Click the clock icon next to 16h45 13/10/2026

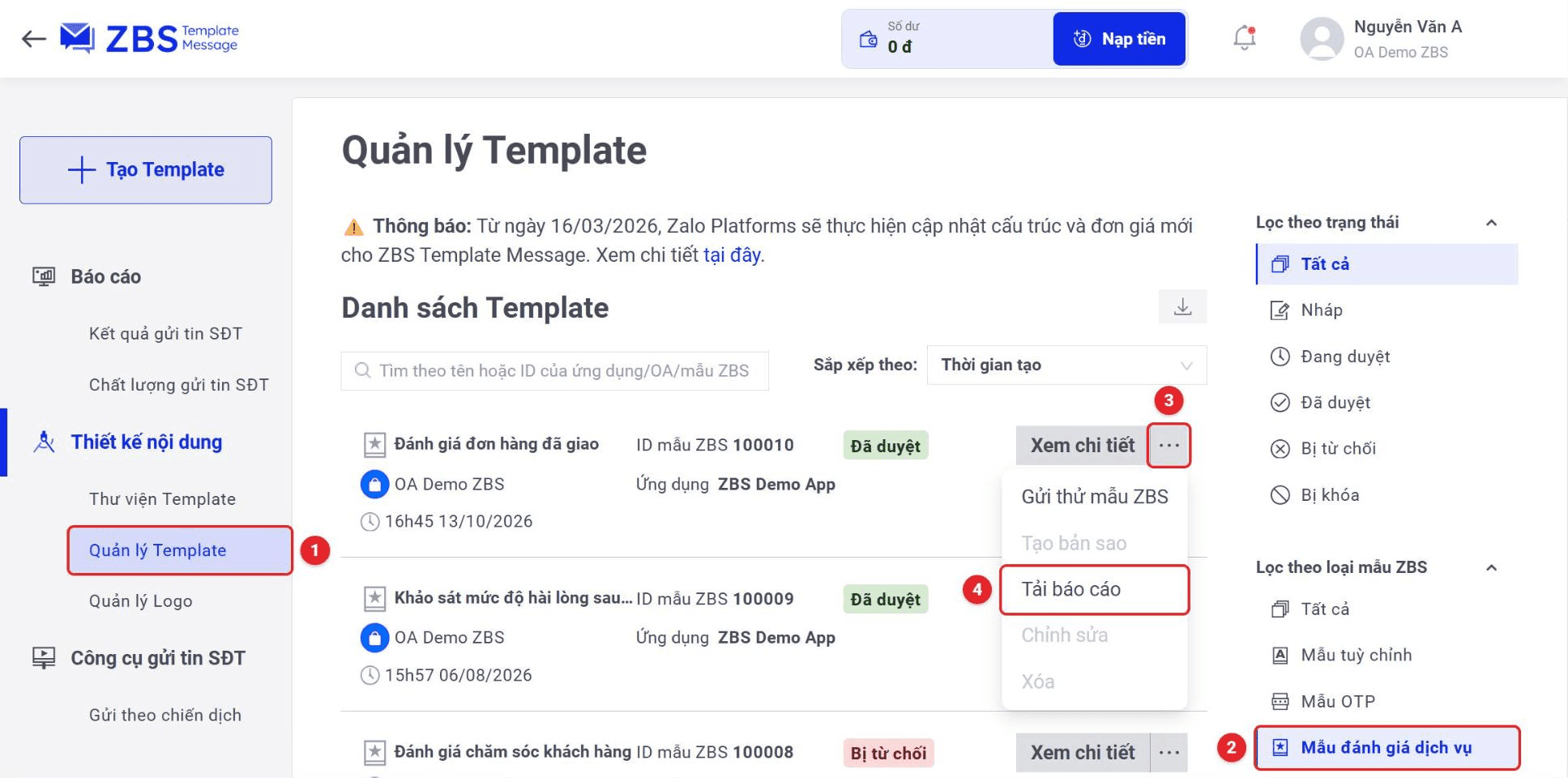370,522
